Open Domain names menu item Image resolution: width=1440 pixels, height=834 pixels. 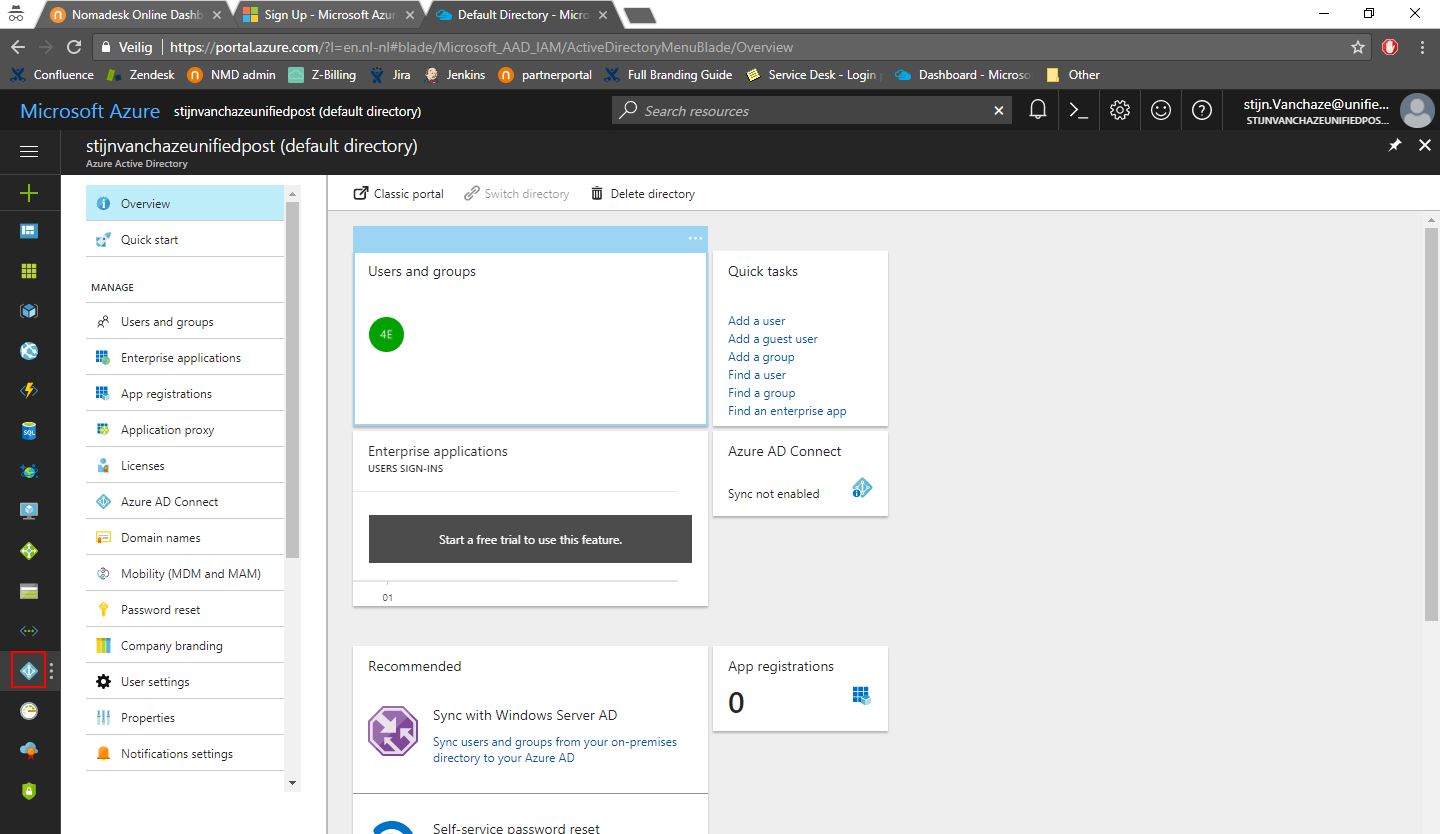click(x=185, y=537)
